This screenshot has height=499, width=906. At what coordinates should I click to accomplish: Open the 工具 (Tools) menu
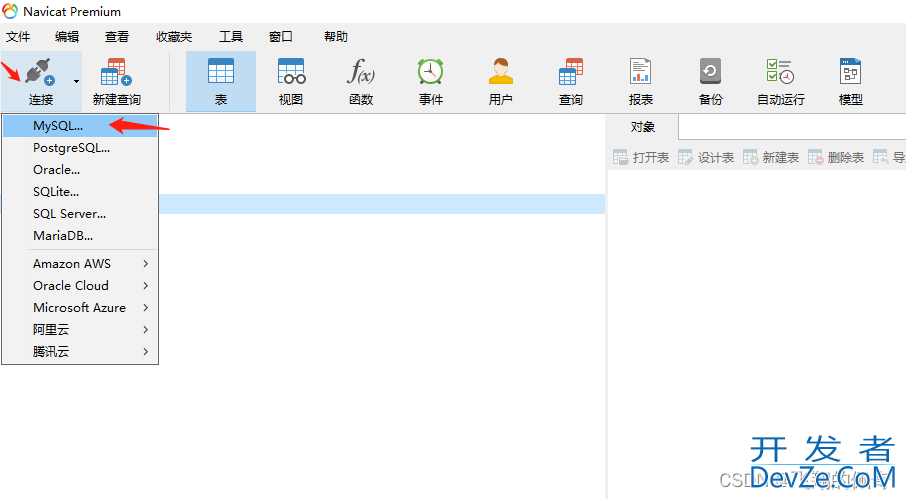(x=231, y=37)
